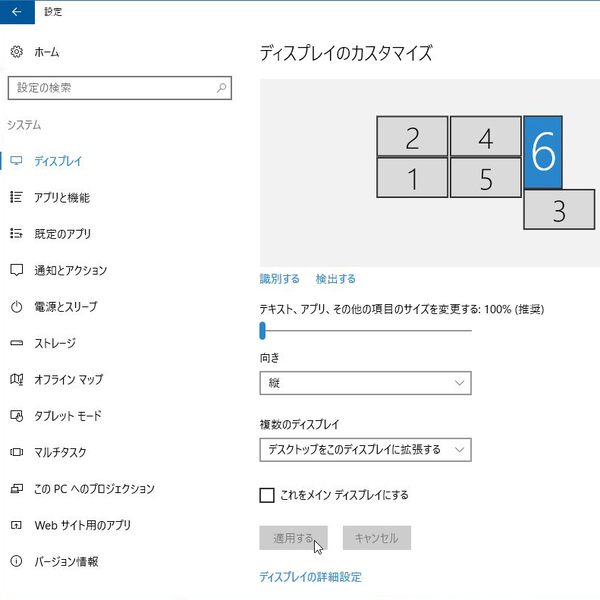This screenshot has height=600, width=600.
Task: Open タブレット モード settings
Action: 68,416
